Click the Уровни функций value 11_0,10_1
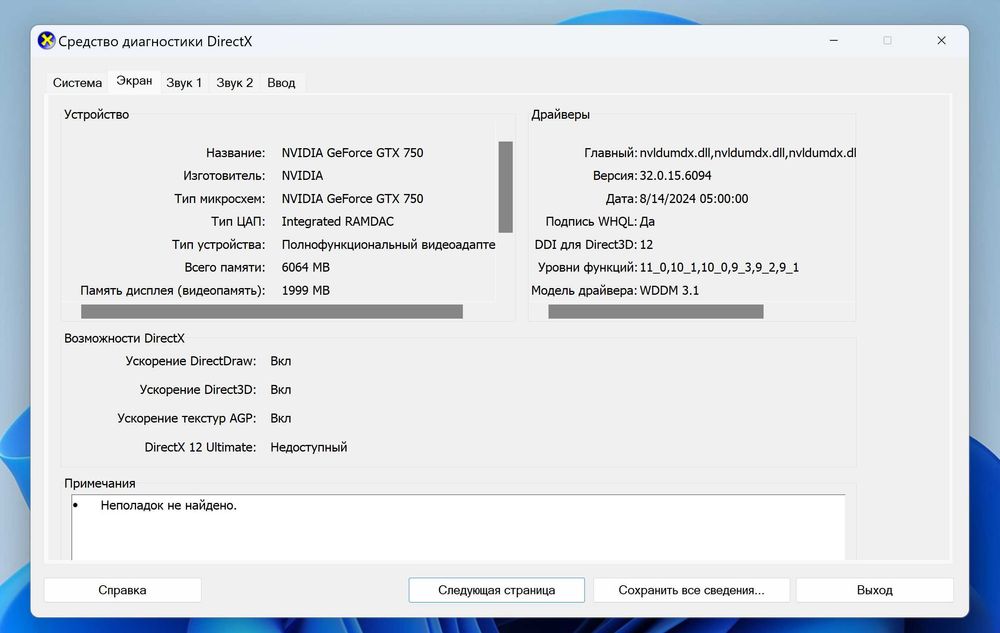This screenshot has width=1000, height=633. (719, 268)
